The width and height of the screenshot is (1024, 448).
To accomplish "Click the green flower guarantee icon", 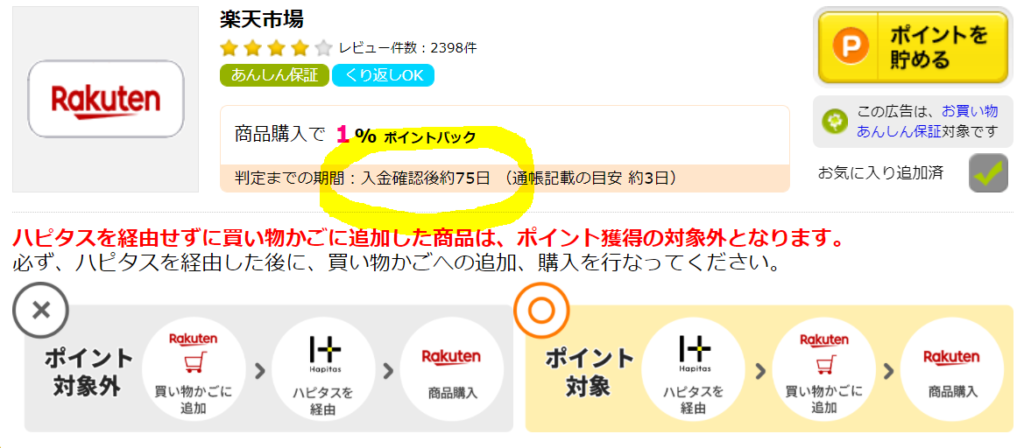I will coord(833,122).
